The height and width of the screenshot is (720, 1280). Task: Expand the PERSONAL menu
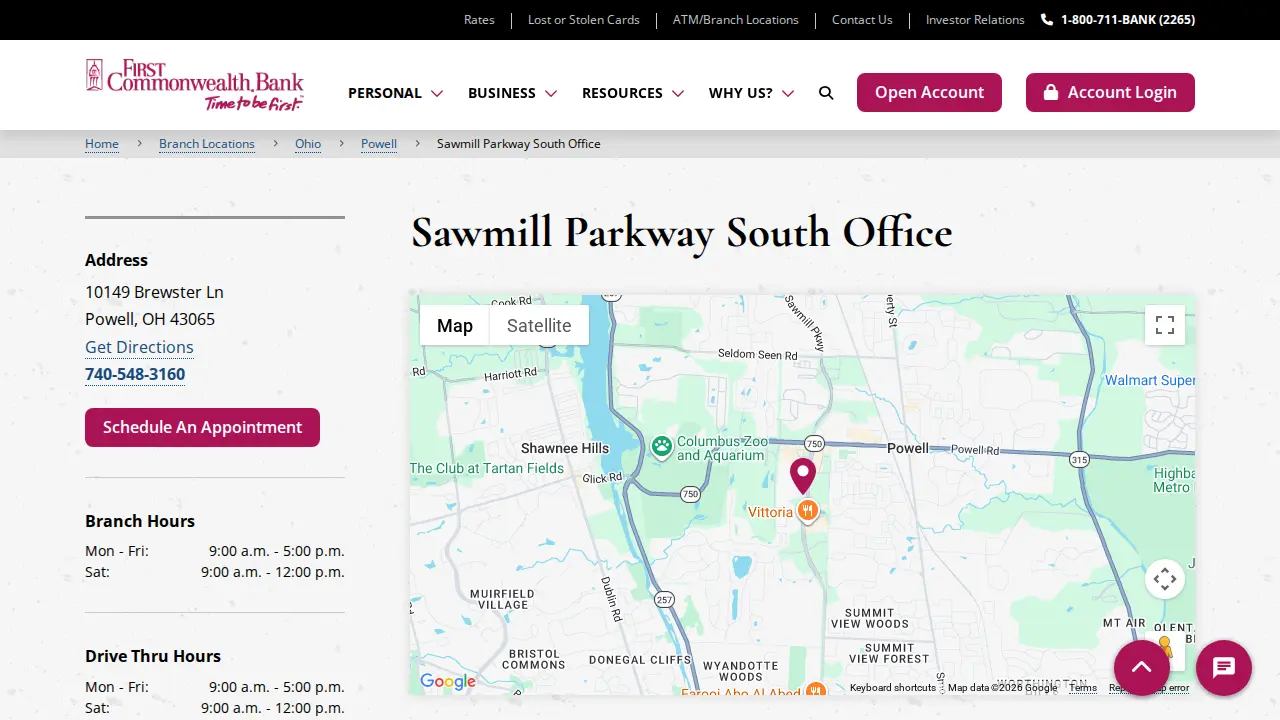(395, 93)
